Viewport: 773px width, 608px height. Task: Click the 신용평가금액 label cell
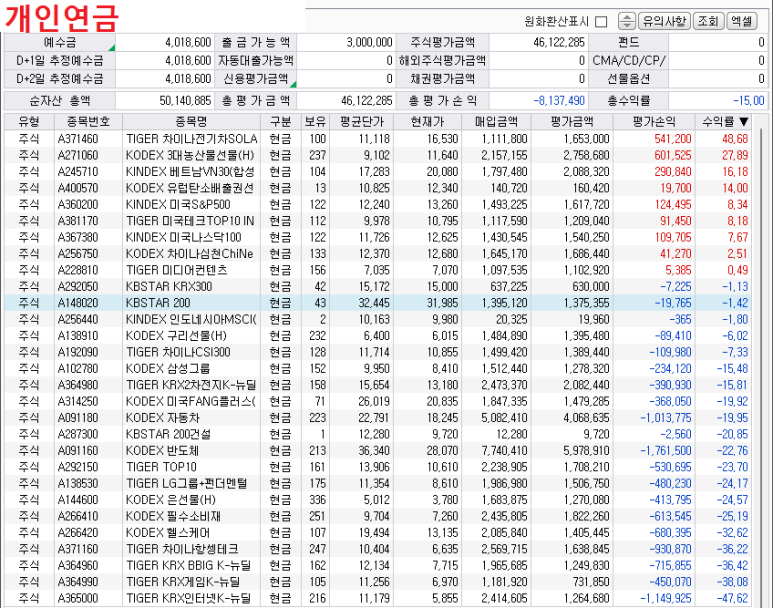click(256, 79)
